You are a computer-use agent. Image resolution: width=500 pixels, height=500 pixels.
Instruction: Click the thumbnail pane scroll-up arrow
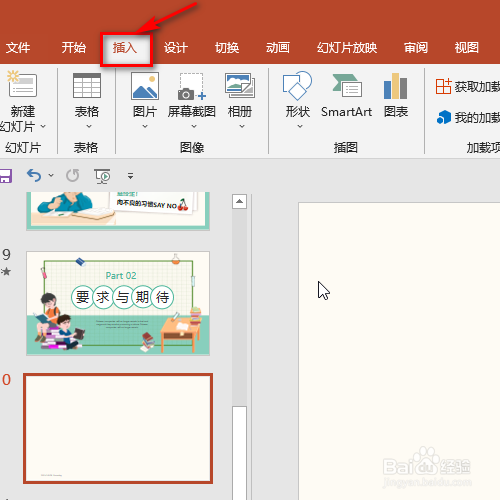tap(239, 201)
